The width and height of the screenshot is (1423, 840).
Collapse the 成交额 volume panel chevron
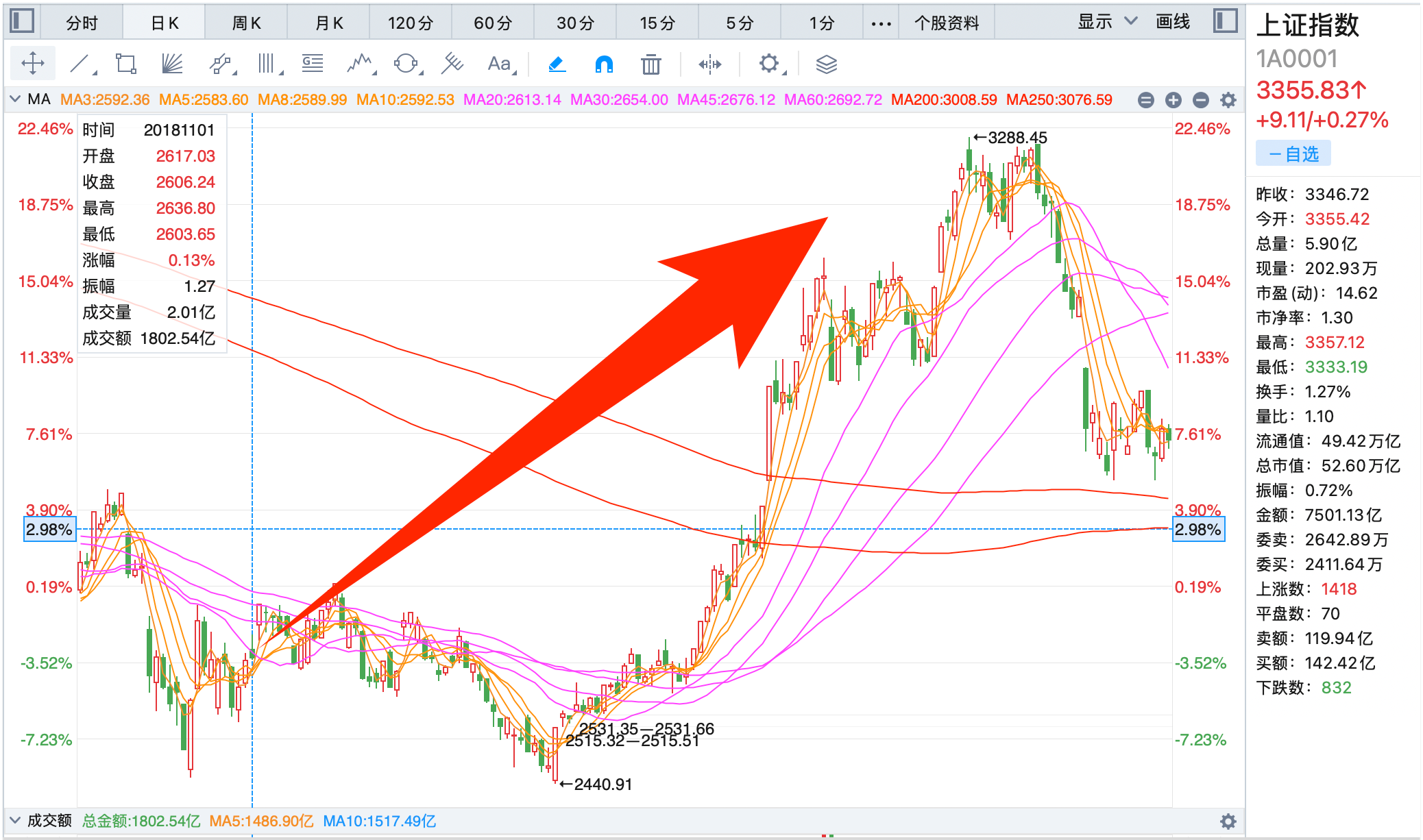click(x=15, y=820)
